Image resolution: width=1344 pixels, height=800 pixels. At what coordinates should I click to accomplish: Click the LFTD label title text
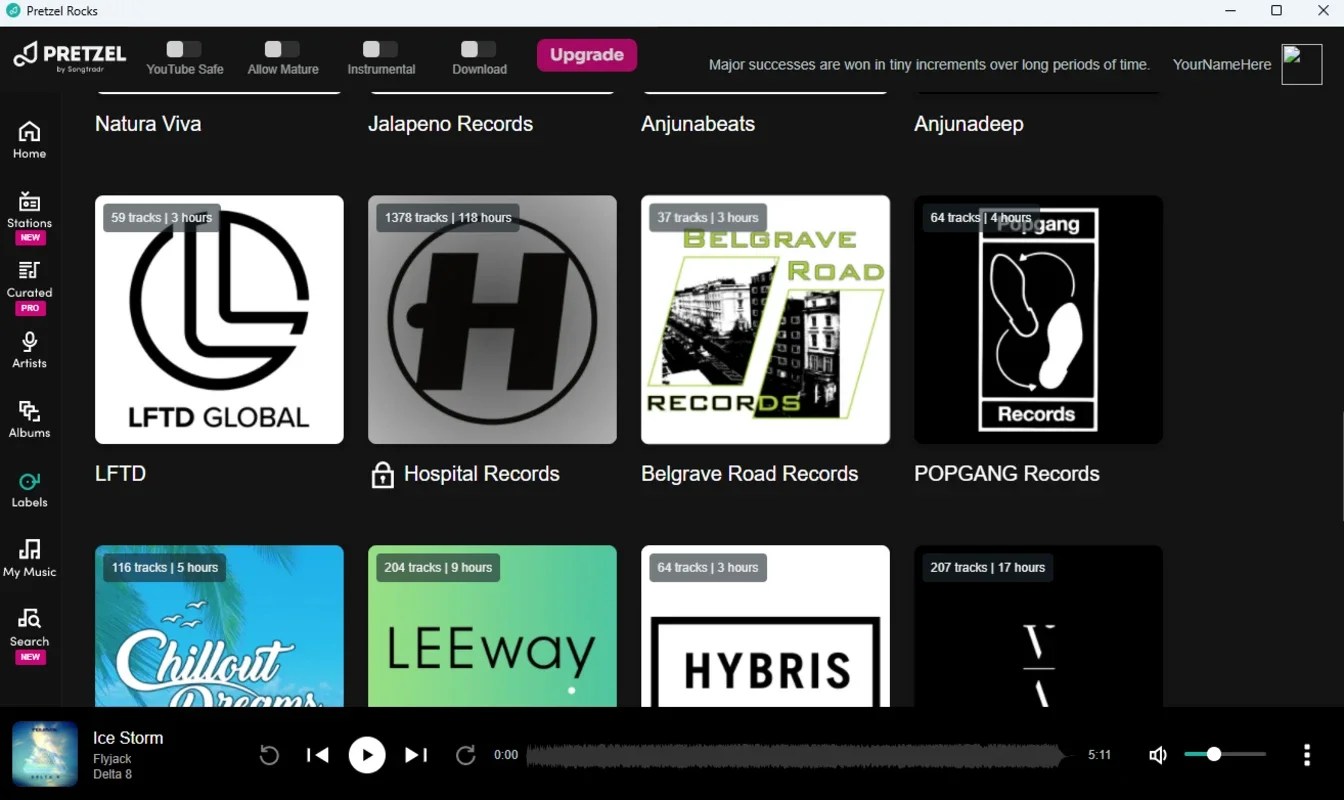click(120, 474)
